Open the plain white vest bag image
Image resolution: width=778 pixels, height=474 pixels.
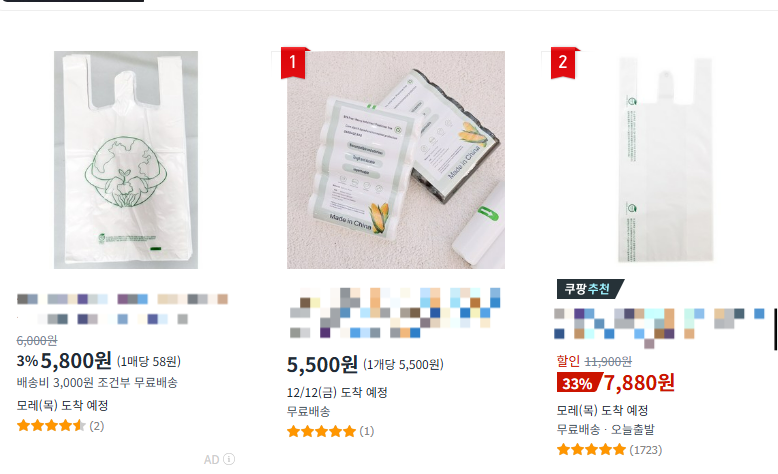tap(665, 160)
